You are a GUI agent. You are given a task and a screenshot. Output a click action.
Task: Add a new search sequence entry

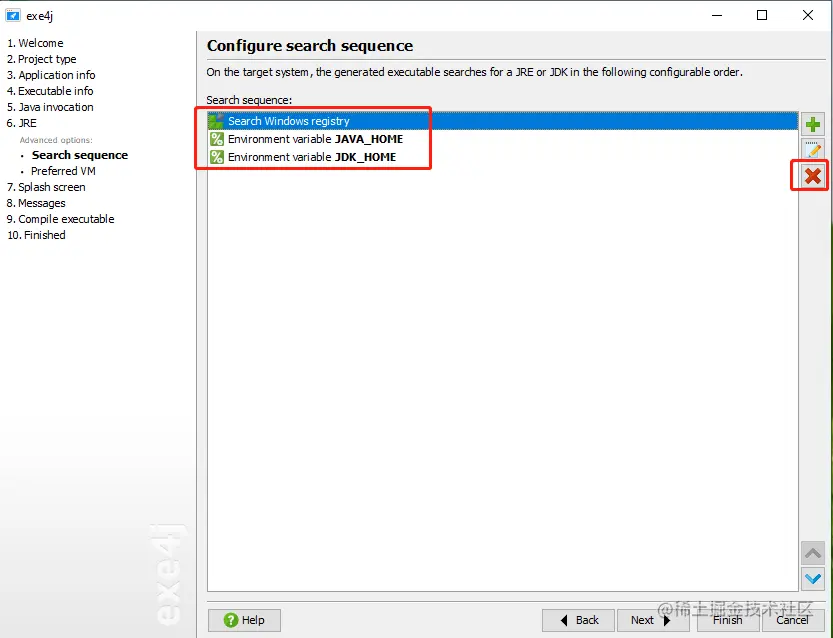(x=812, y=125)
